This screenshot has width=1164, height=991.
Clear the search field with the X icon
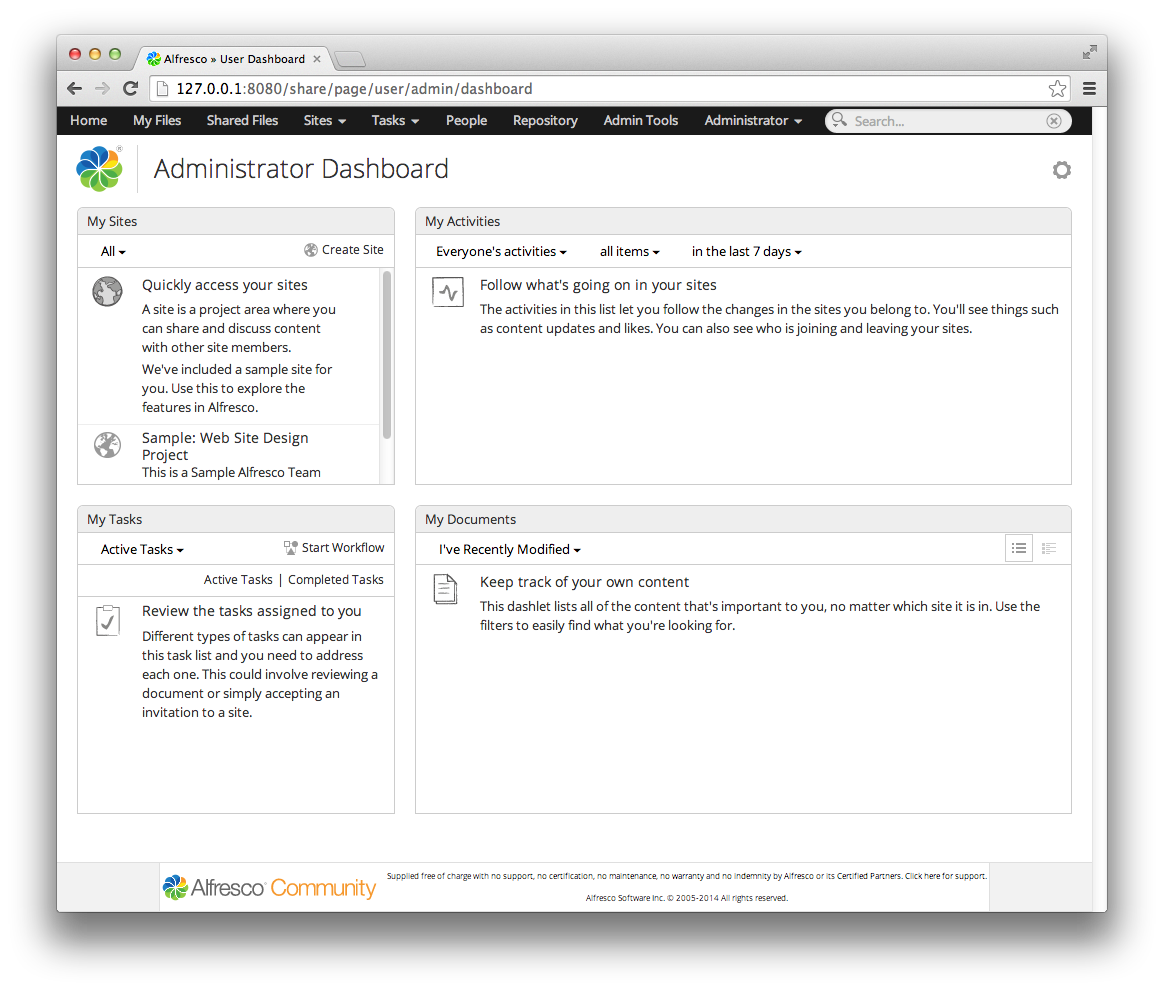pos(1053,120)
